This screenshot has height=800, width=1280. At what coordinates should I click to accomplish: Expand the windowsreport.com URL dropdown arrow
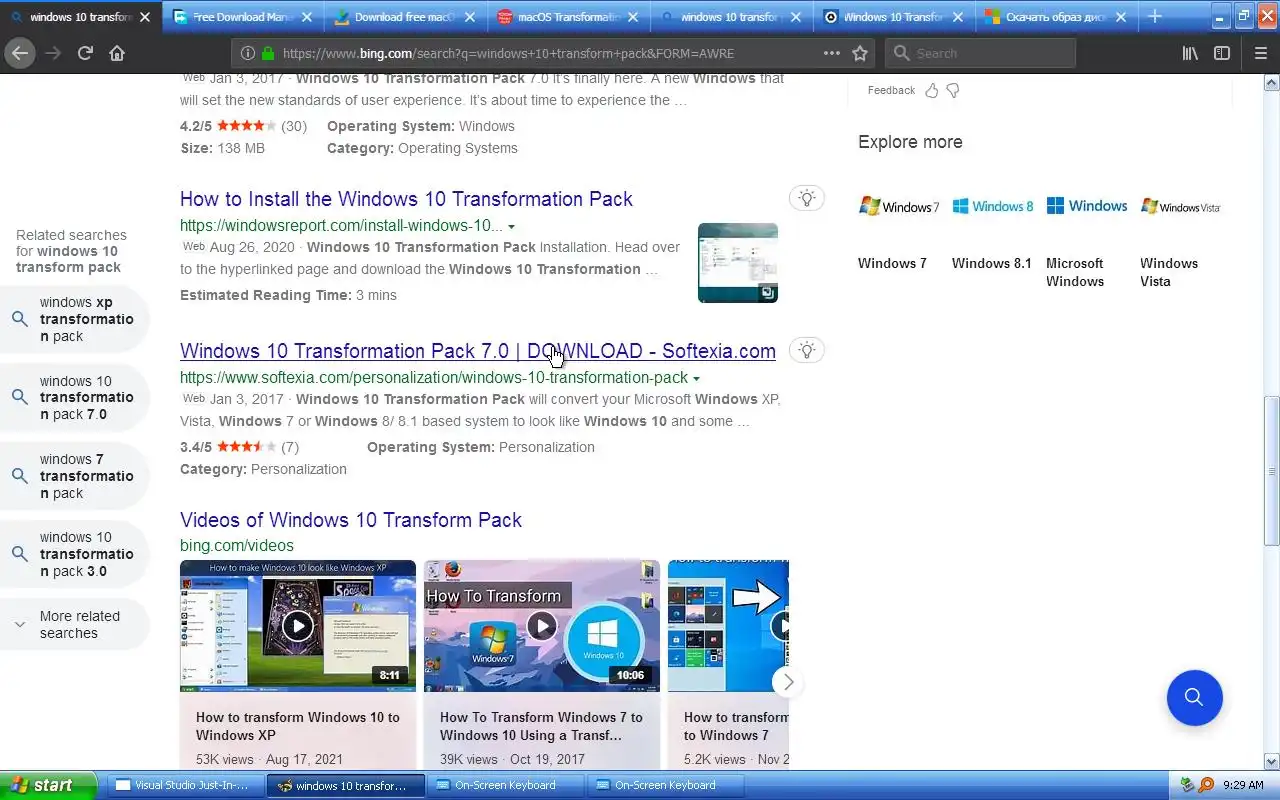[x=512, y=227]
